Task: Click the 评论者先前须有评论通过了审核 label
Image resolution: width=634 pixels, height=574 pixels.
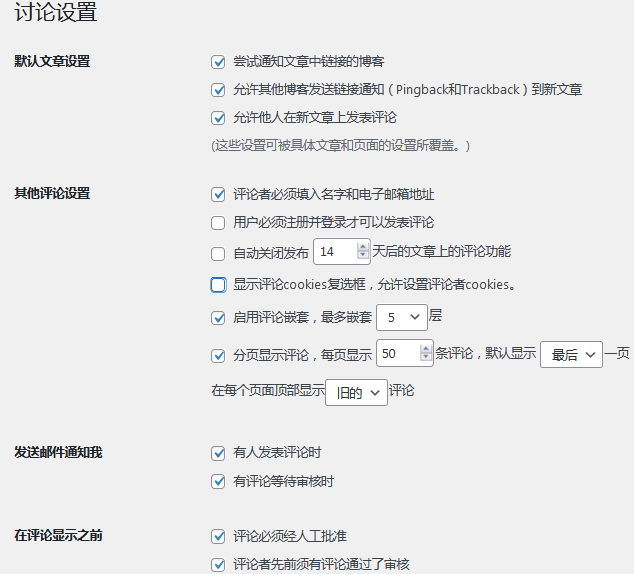Action: 321,564
